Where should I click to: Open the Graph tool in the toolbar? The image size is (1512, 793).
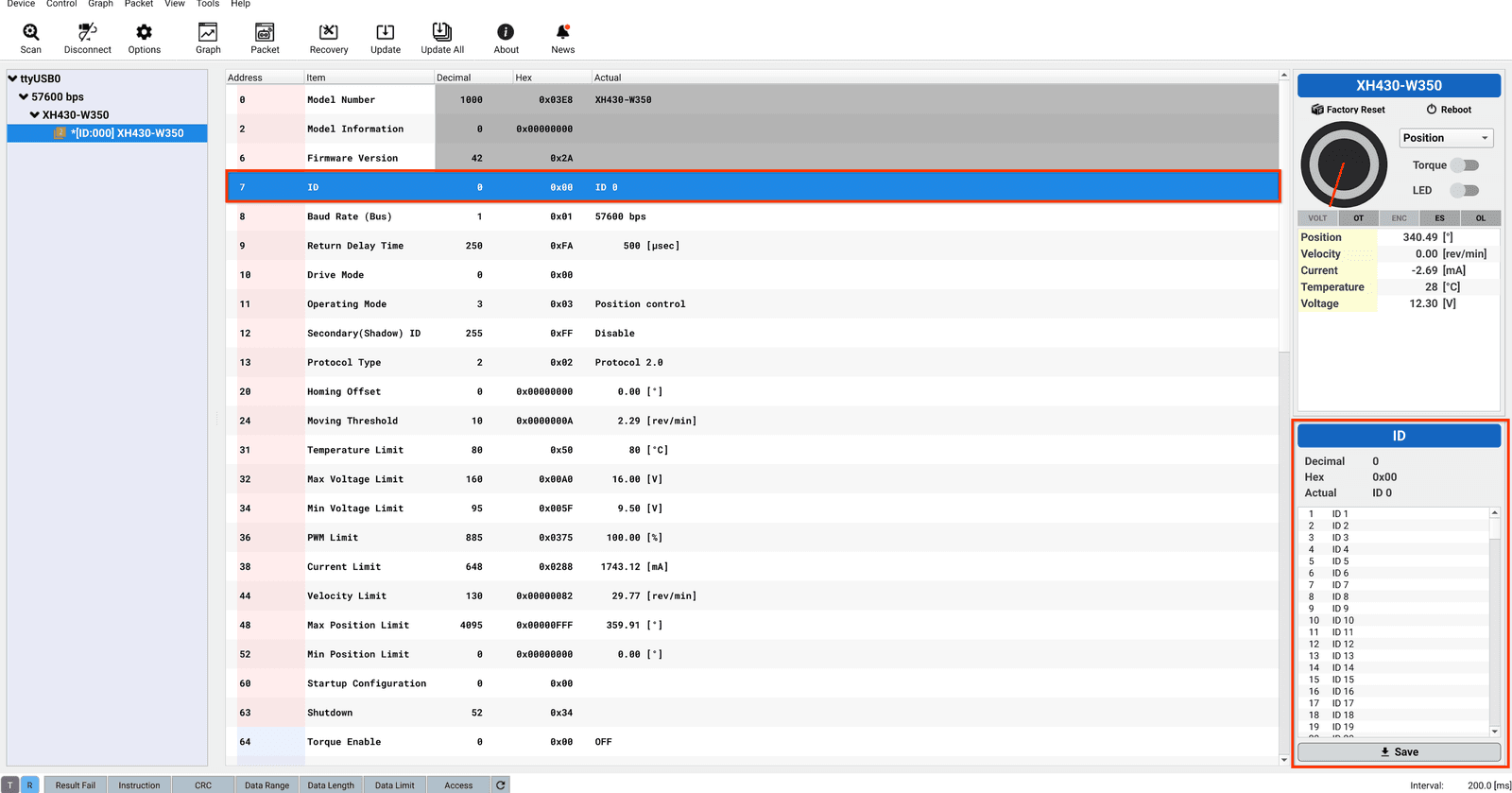[x=208, y=39]
